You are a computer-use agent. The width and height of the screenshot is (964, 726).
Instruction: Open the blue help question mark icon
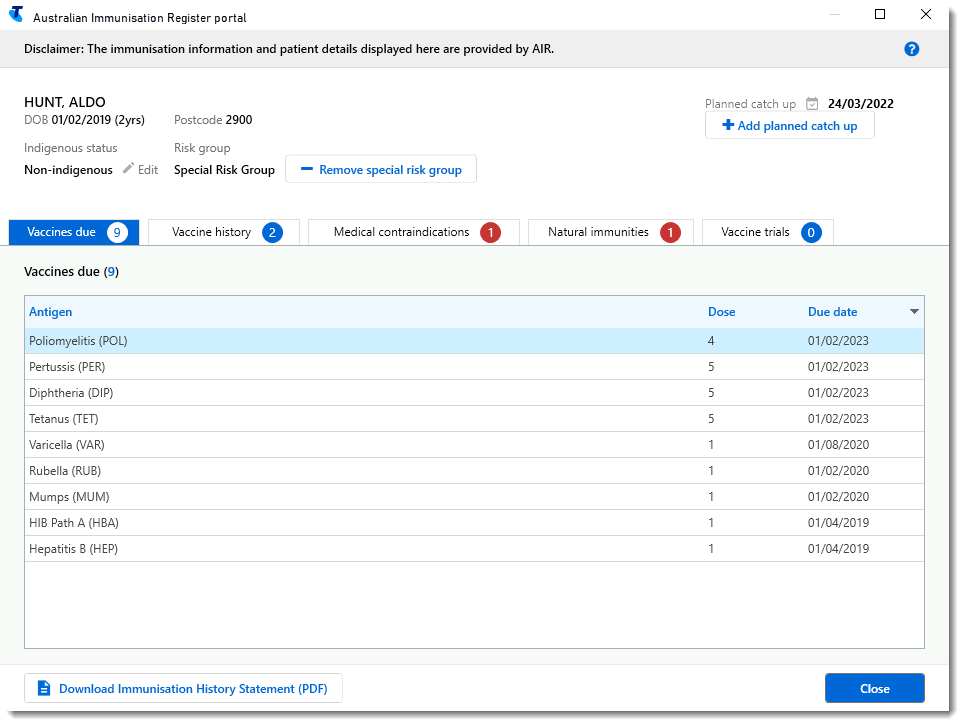click(911, 49)
